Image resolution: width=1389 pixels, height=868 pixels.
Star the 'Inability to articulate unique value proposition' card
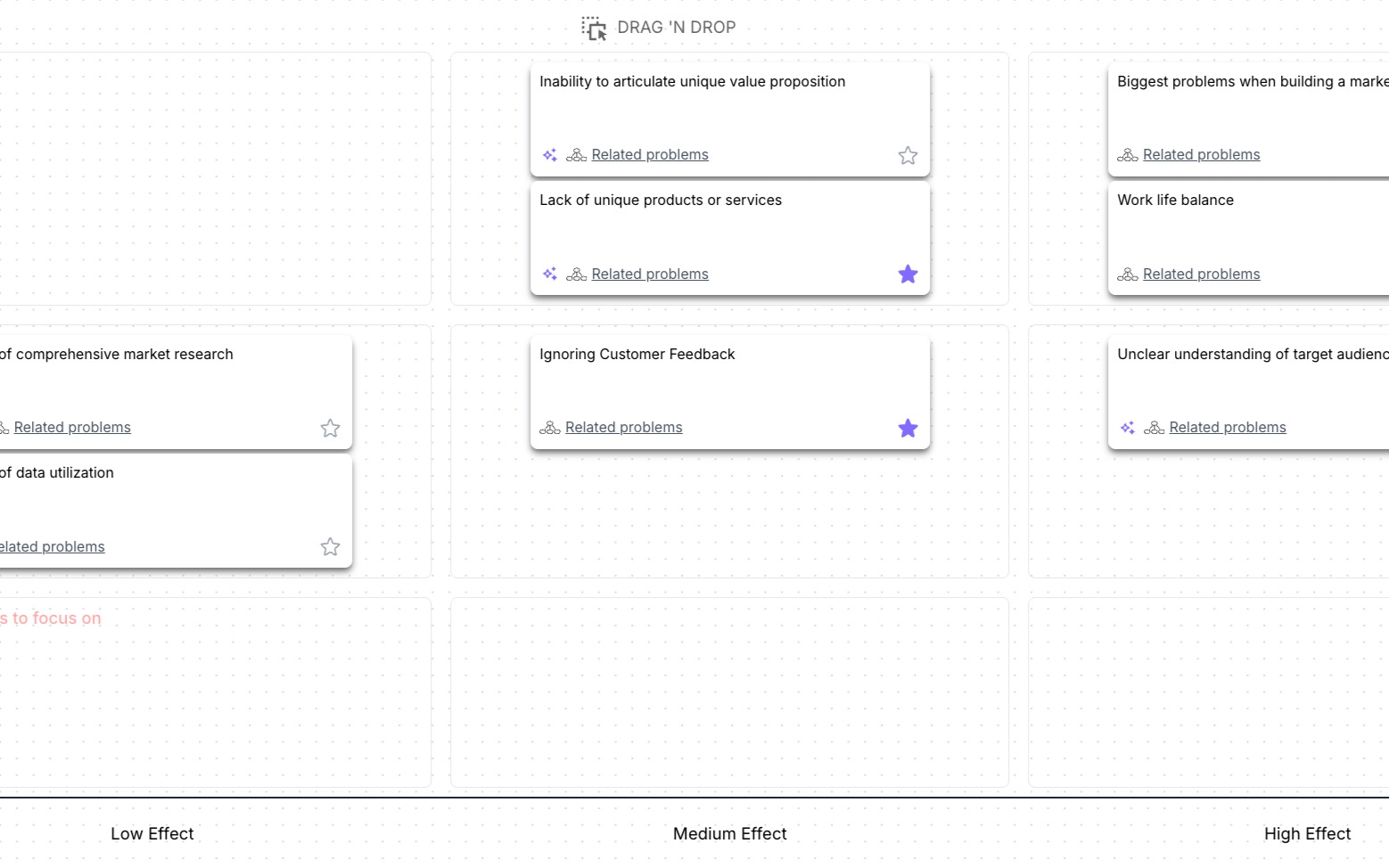(x=908, y=156)
